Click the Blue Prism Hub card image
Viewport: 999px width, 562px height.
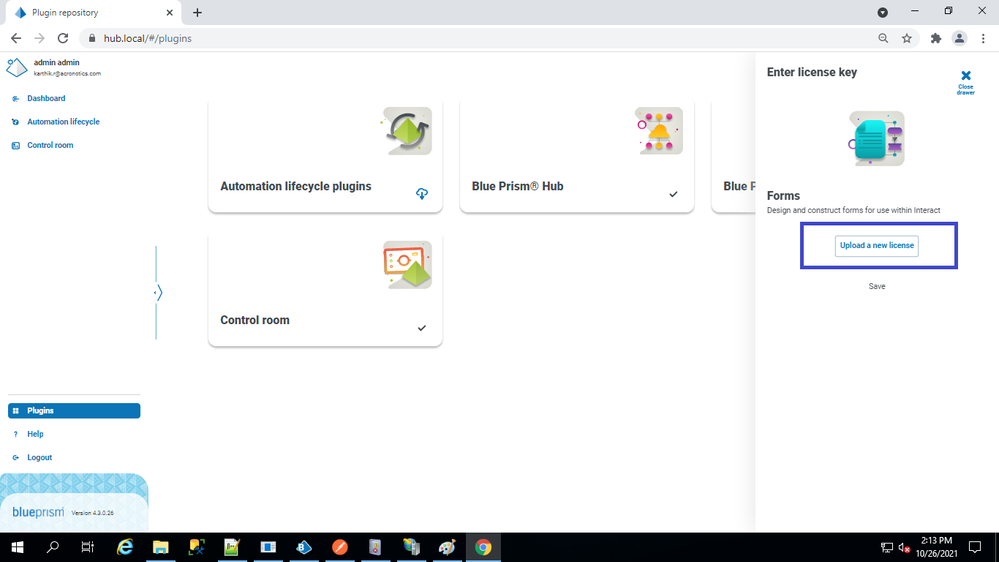pyautogui.click(x=658, y=131)
